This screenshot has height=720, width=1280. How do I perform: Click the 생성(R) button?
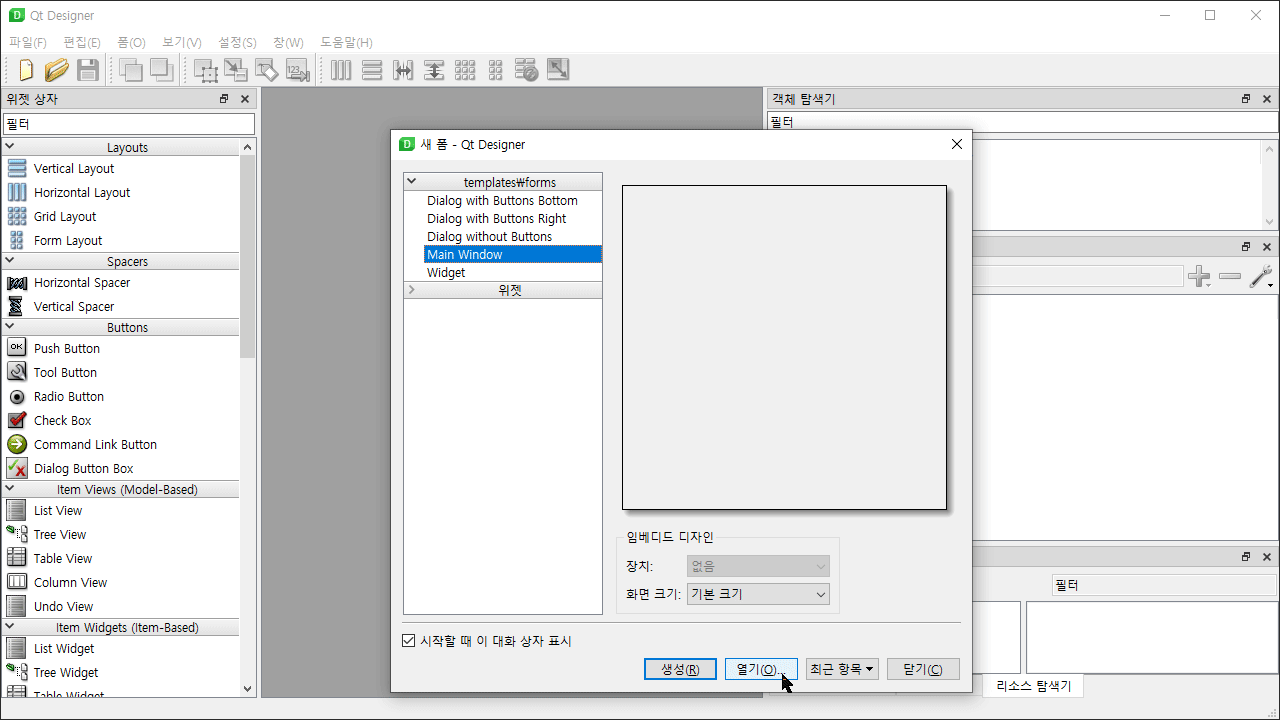(680, 669)
